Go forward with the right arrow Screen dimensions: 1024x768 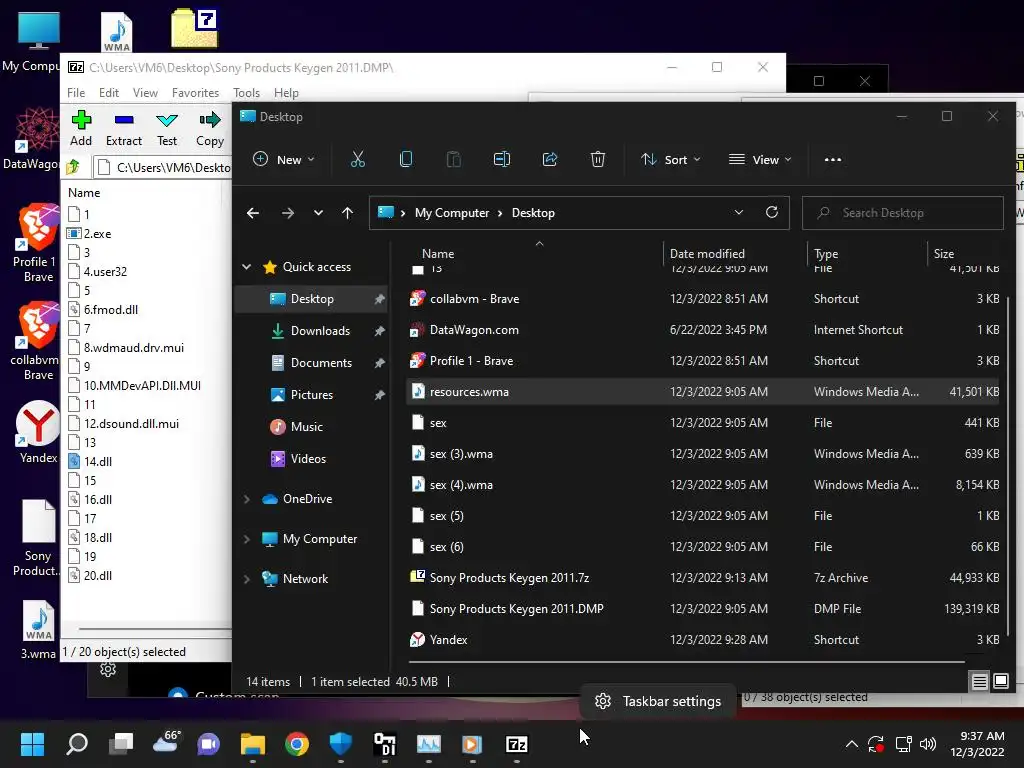(x=287, y=213)
